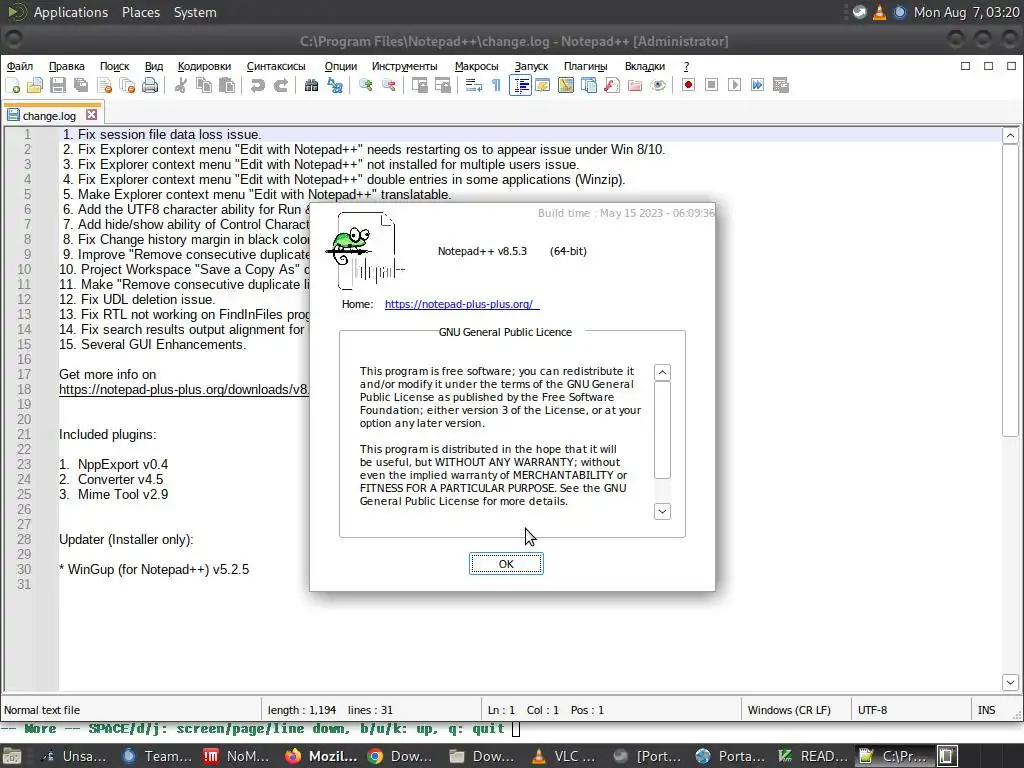Click the Copy toolbar icon
The image size is (1024, 768).
[x=204, y=85]
